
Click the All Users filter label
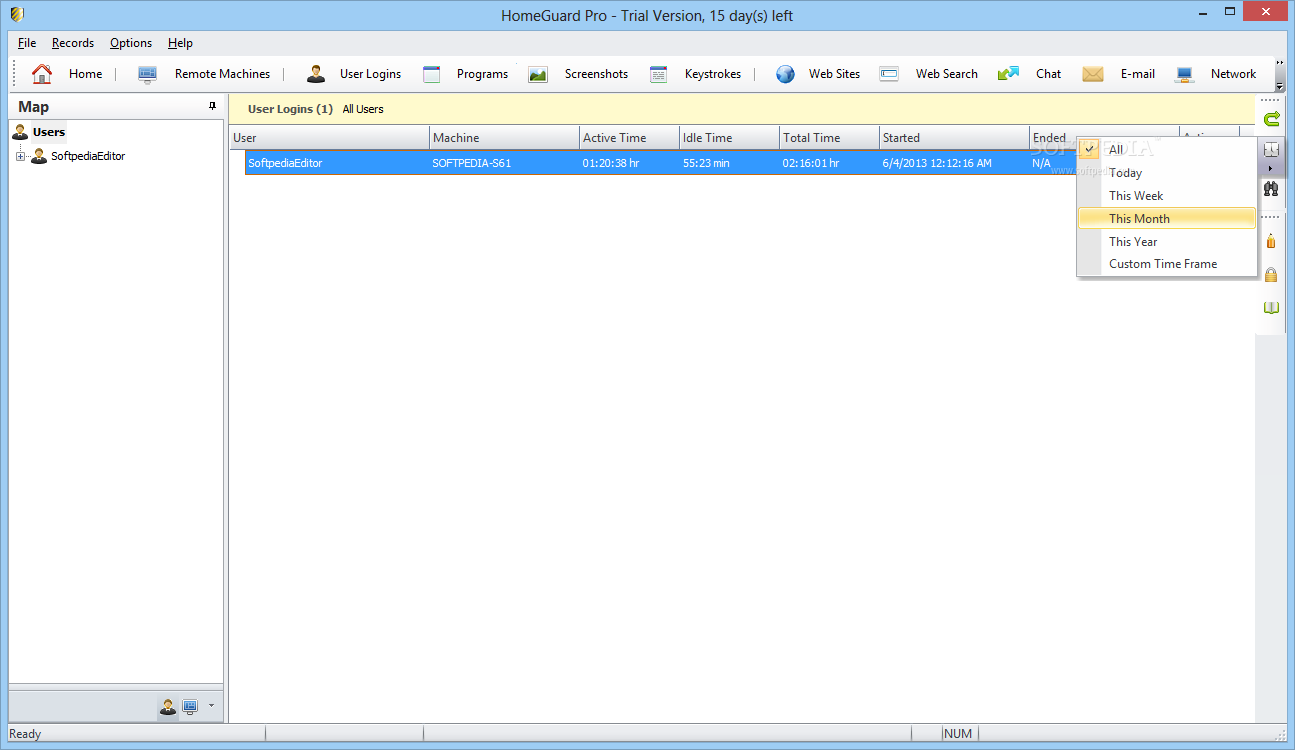point(363,109)
